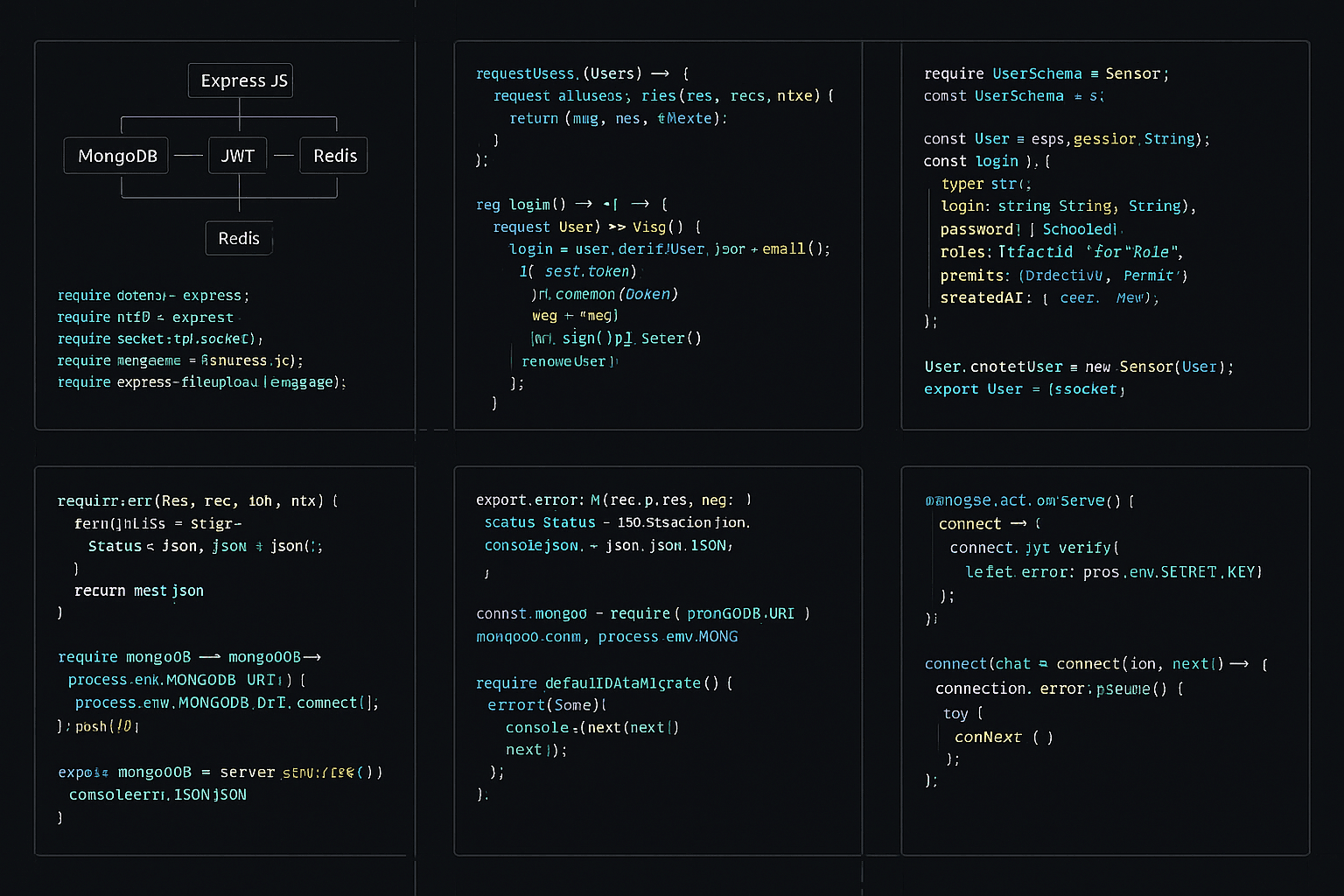This screenshot has height=896, width=1344.
Task: Select the lower Redis node
Action: (x=238, y=238)
